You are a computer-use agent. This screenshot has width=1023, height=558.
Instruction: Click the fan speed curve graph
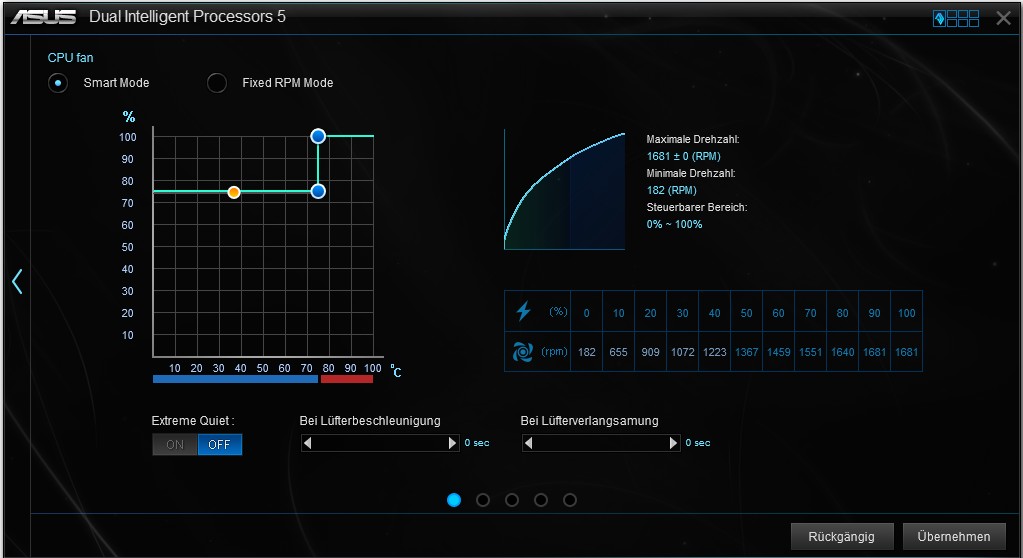(x=564, y=190)
